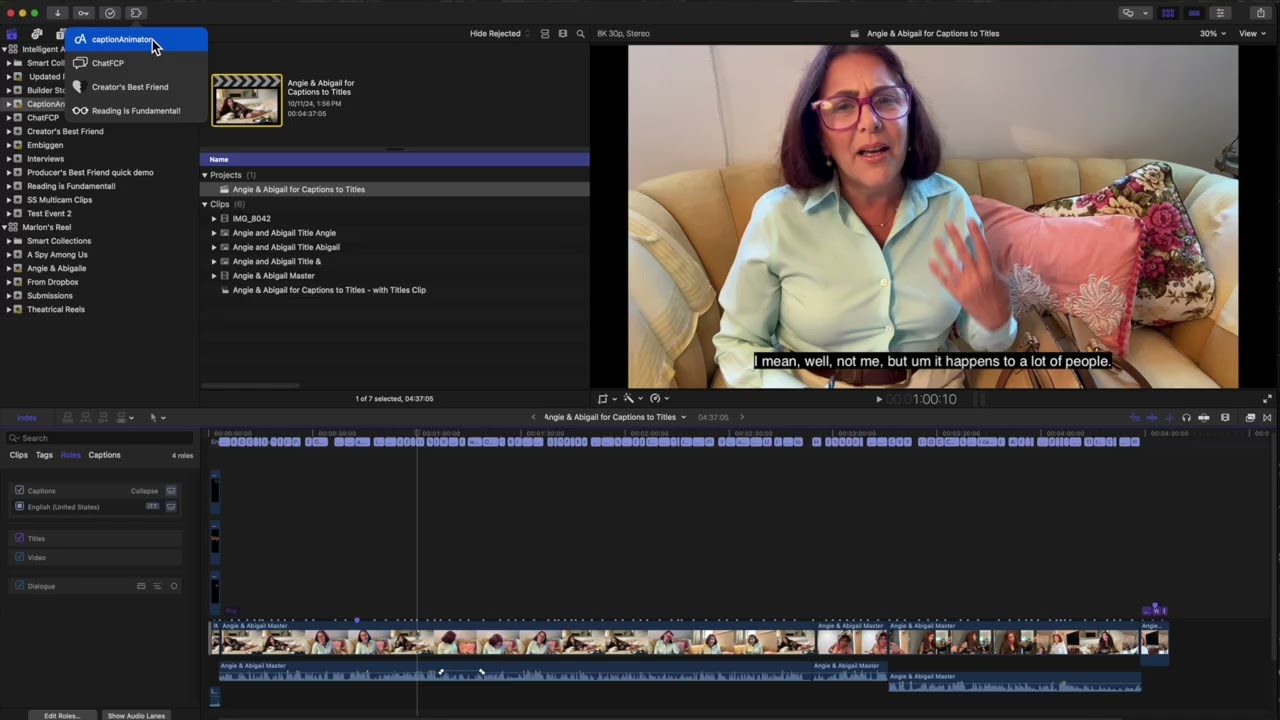Open the Hide Rejected filter dropdown
This screenshot has width=1280, height=720.
tap(501, 34)
